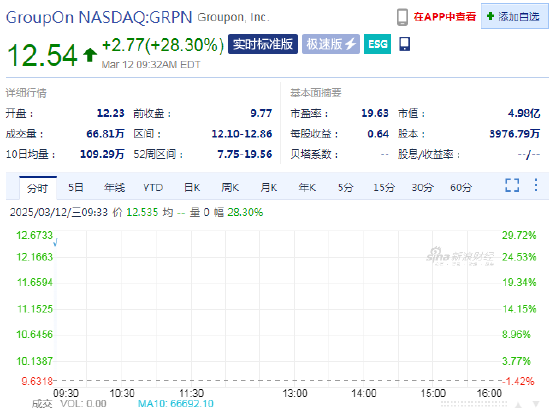Click the mobile device icon after ESG

(x=404, y=44)
